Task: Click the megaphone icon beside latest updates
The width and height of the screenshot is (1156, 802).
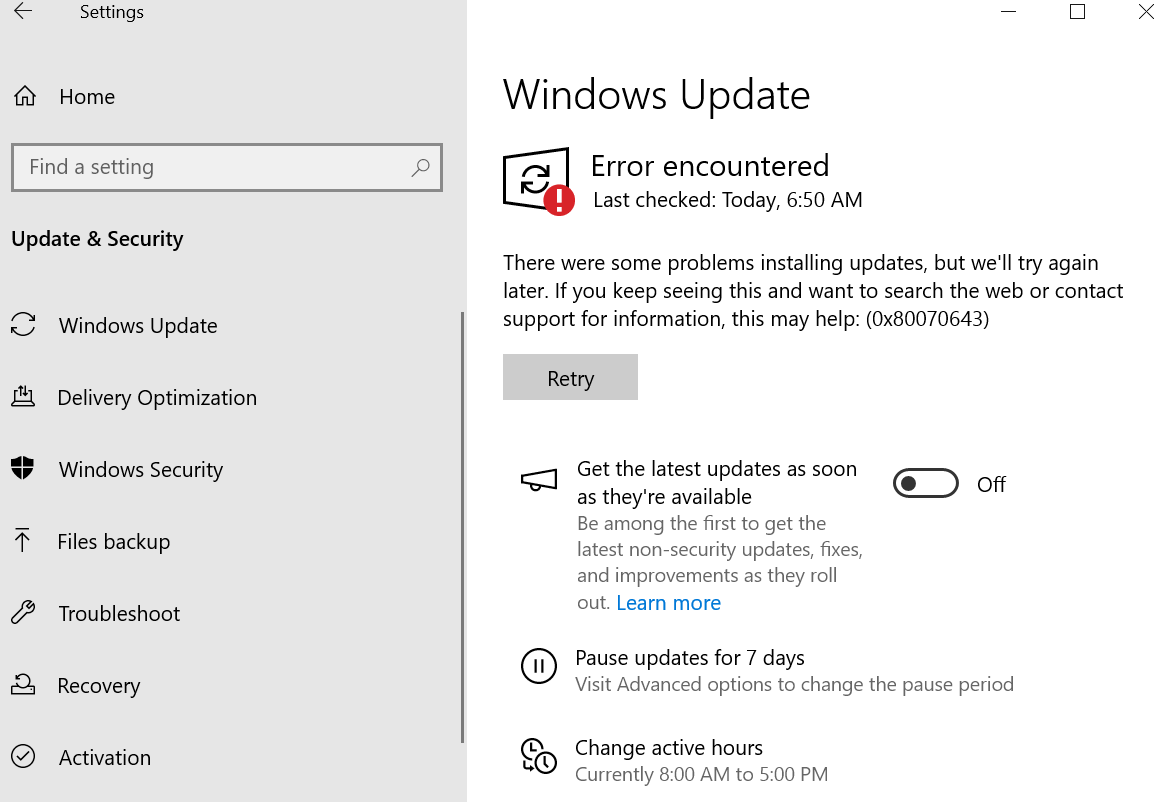Action: (539, 481)
